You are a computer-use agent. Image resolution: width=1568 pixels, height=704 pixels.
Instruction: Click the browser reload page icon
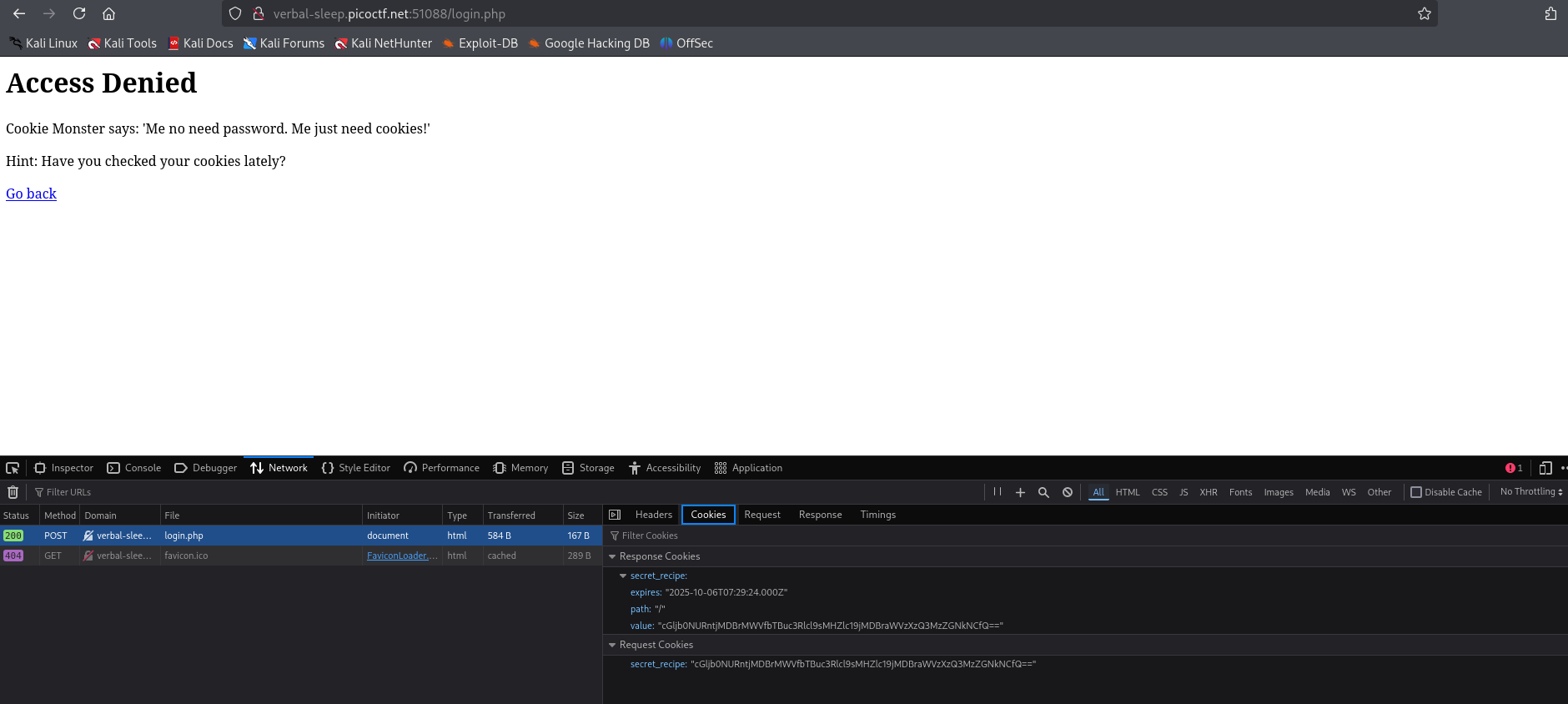[79, 13]
